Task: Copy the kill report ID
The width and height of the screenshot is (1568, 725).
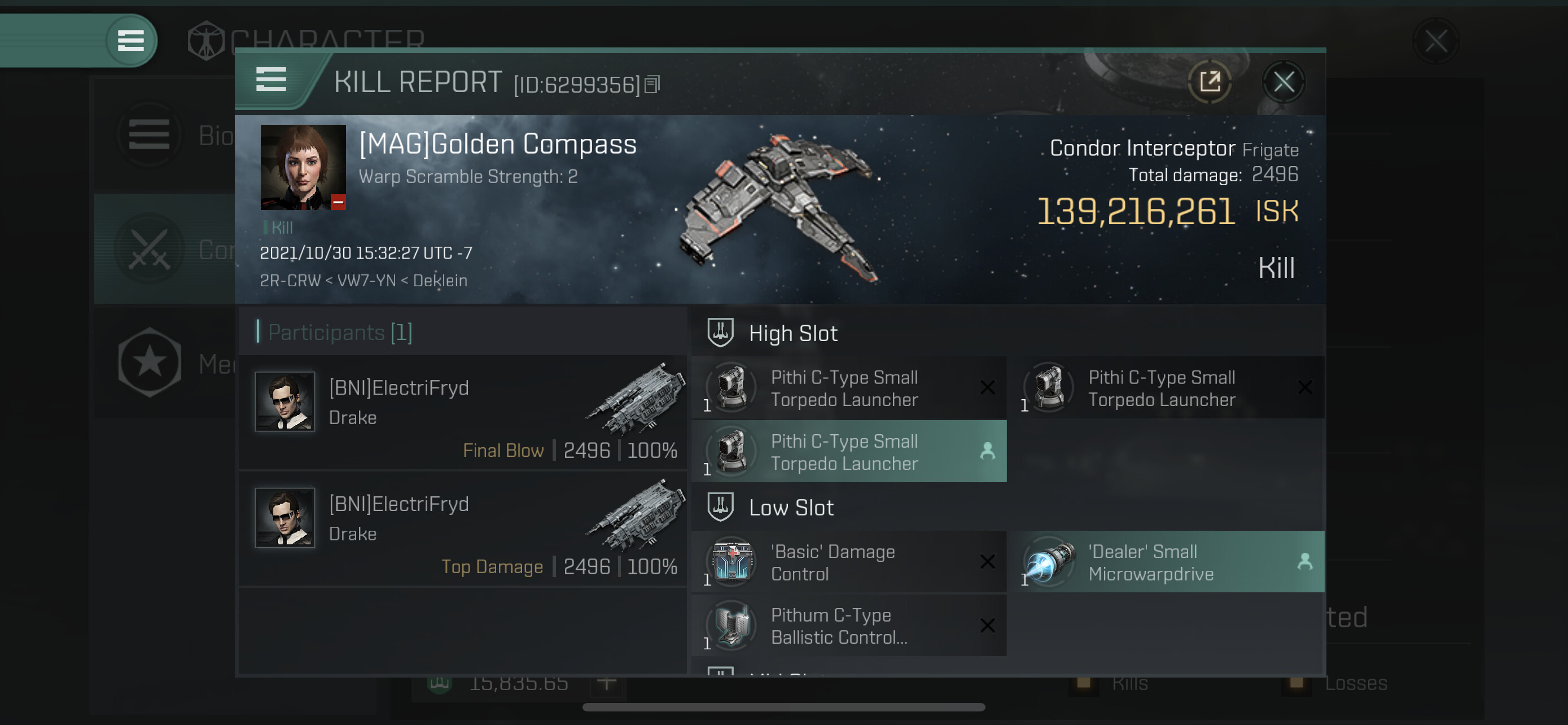Action: (x=652, y=85)
